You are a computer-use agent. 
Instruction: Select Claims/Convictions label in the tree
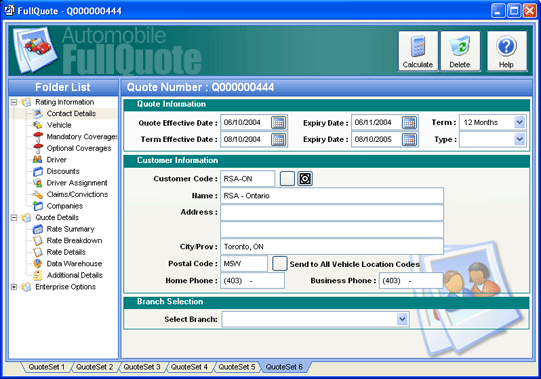tap(77, 194)
